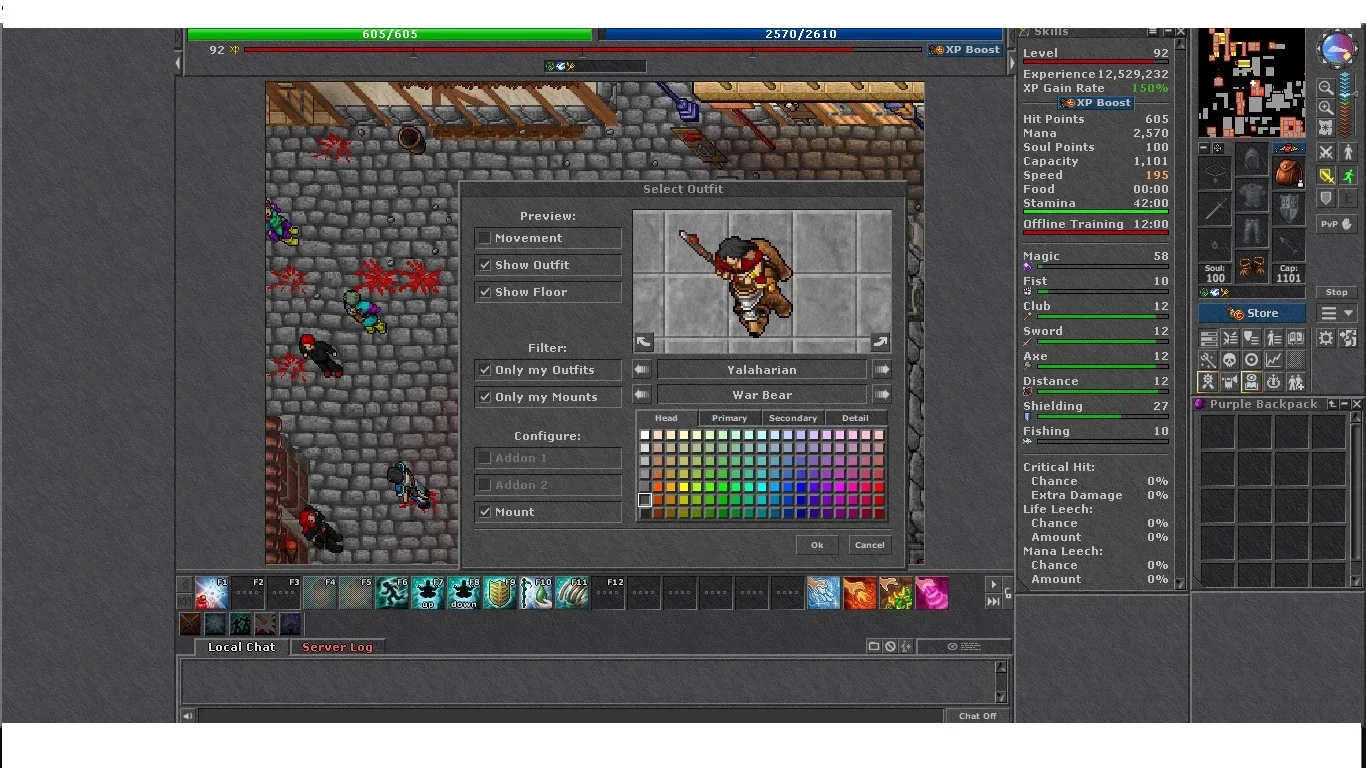Rotate outfit preview counter-clockwise
The height and width of the screenshot is (768, 1366).
coord(643,342)
